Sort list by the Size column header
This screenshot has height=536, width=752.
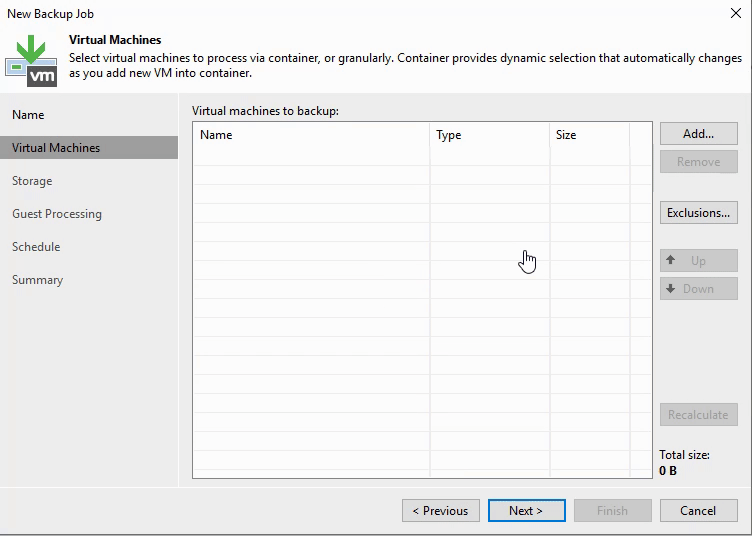point(589,135)
